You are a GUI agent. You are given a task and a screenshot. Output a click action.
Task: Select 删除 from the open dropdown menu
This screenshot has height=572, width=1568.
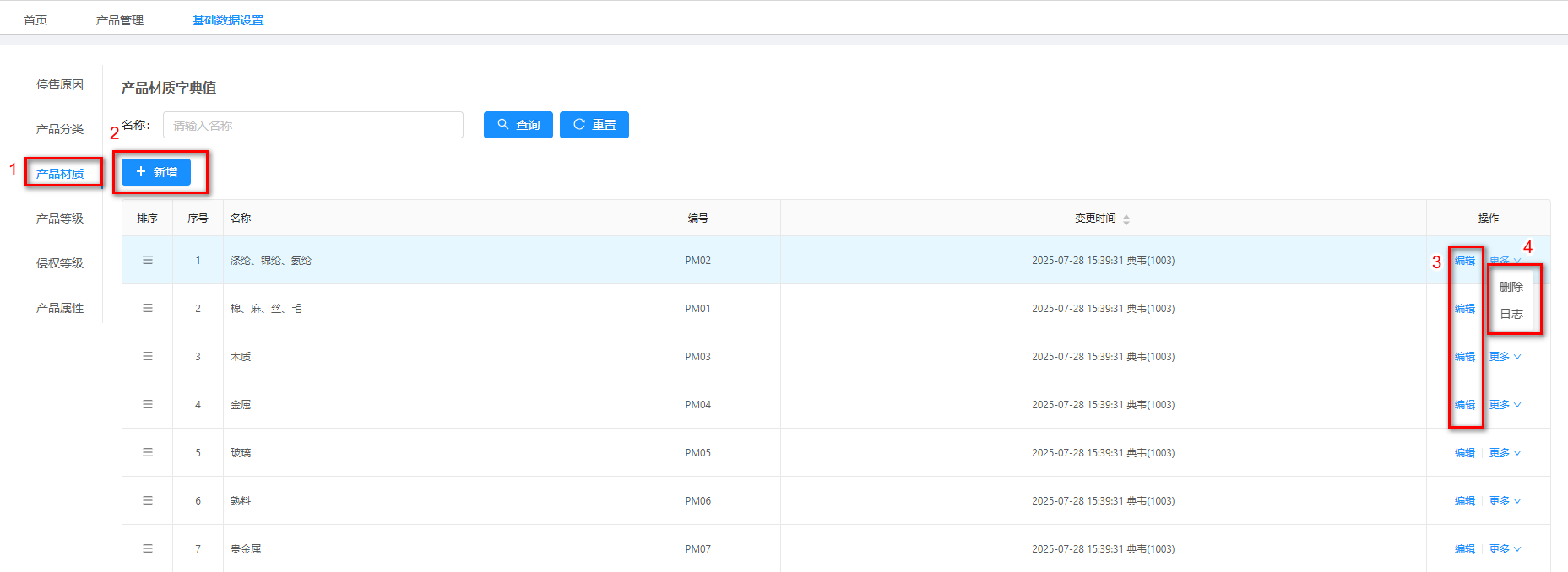point(1511,287)
